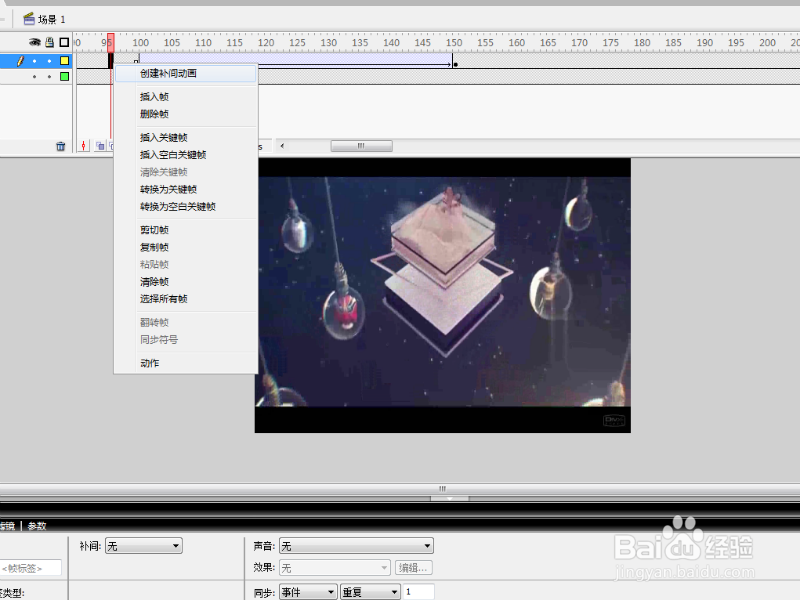Click the eye icon show/hide all layers
The height and width of the screenshot is (600, 800).
pos(35,42)
